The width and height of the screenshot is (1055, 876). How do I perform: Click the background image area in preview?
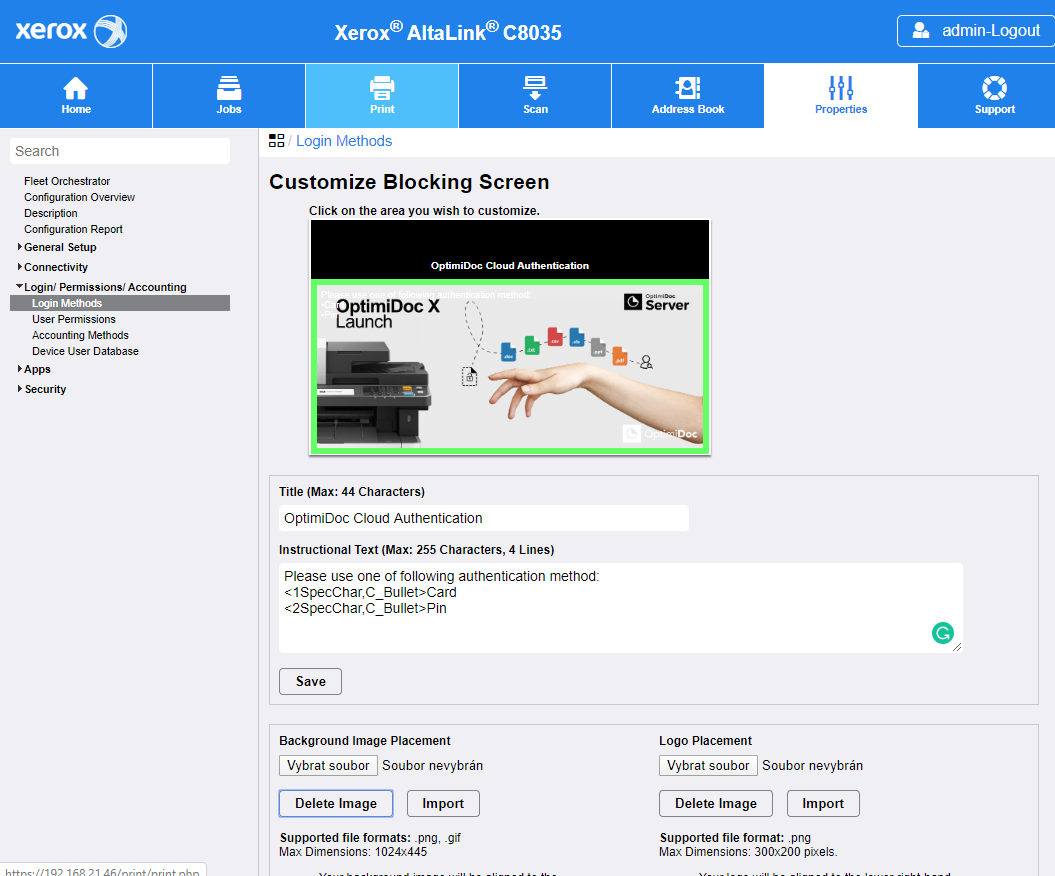pos(509,366)
